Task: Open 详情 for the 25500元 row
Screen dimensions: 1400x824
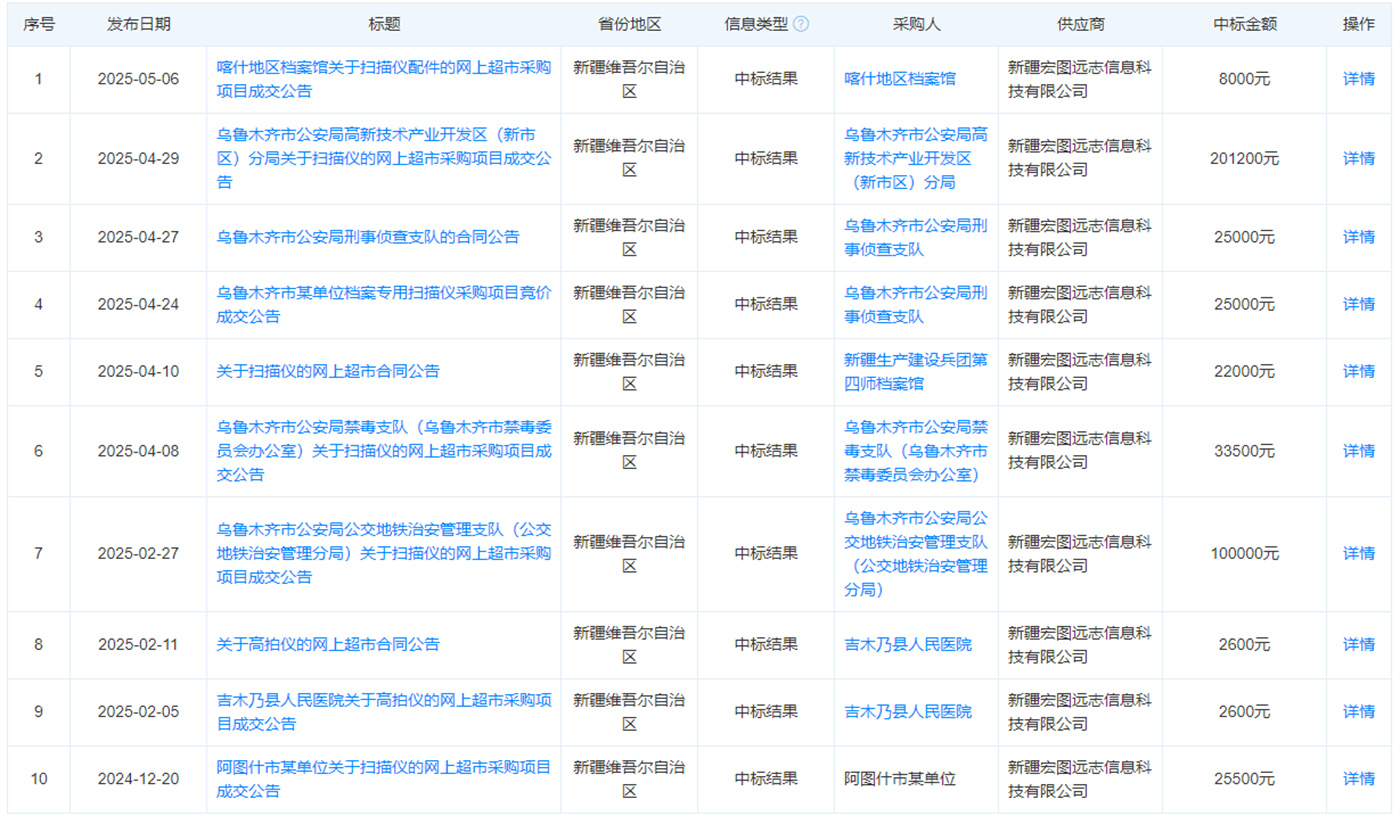Action: click(x=1359, y=779)
